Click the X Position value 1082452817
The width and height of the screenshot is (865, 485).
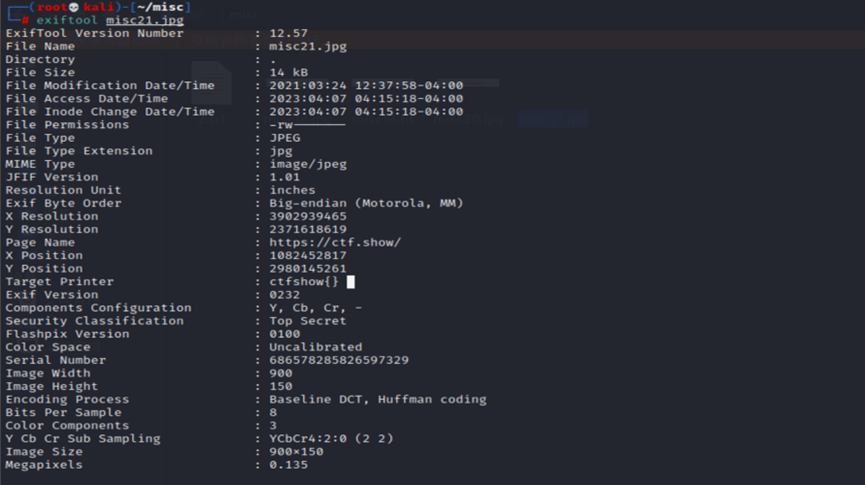[x=308, y=255]
